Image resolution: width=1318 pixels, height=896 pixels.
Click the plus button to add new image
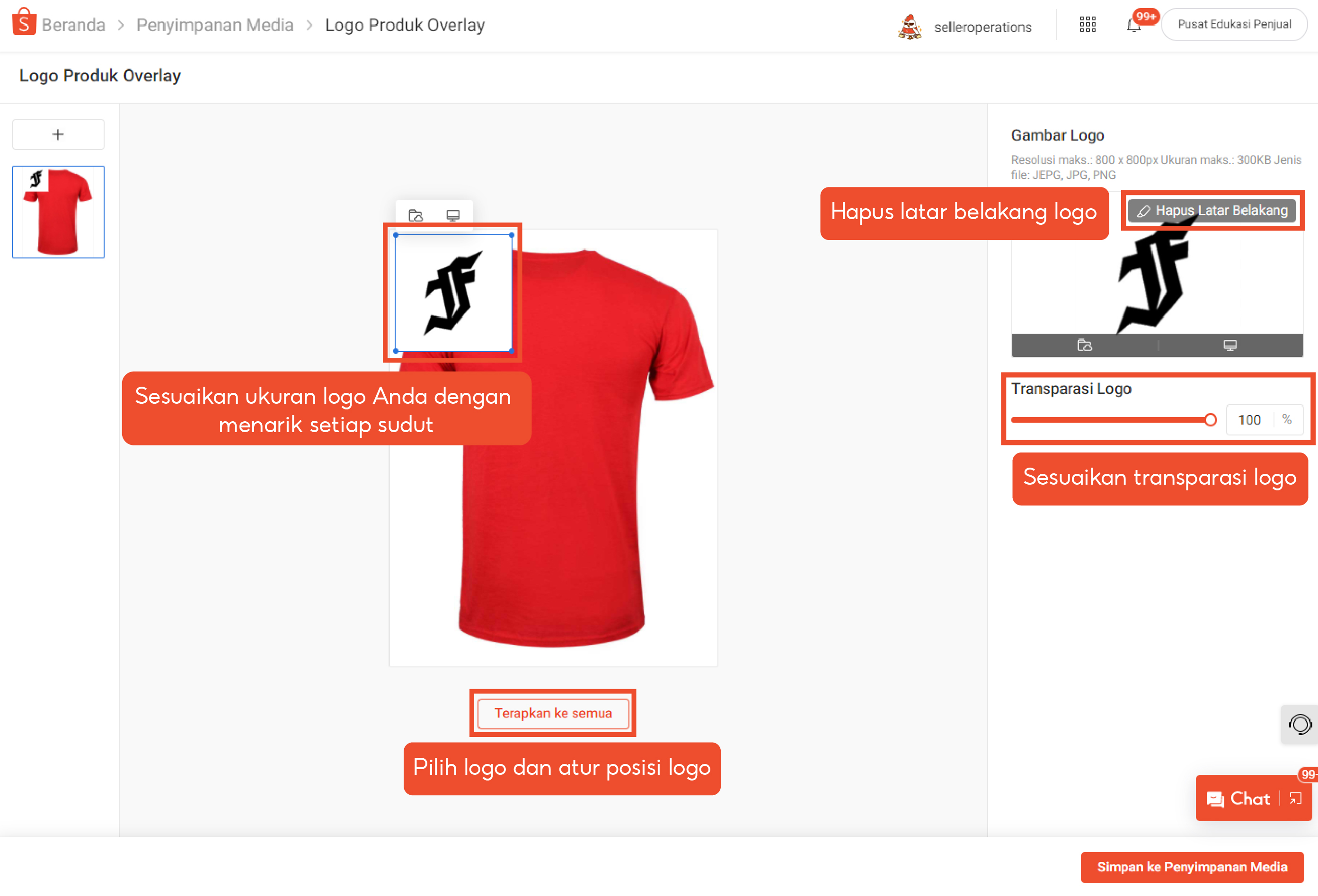click(x=58, y=134)
